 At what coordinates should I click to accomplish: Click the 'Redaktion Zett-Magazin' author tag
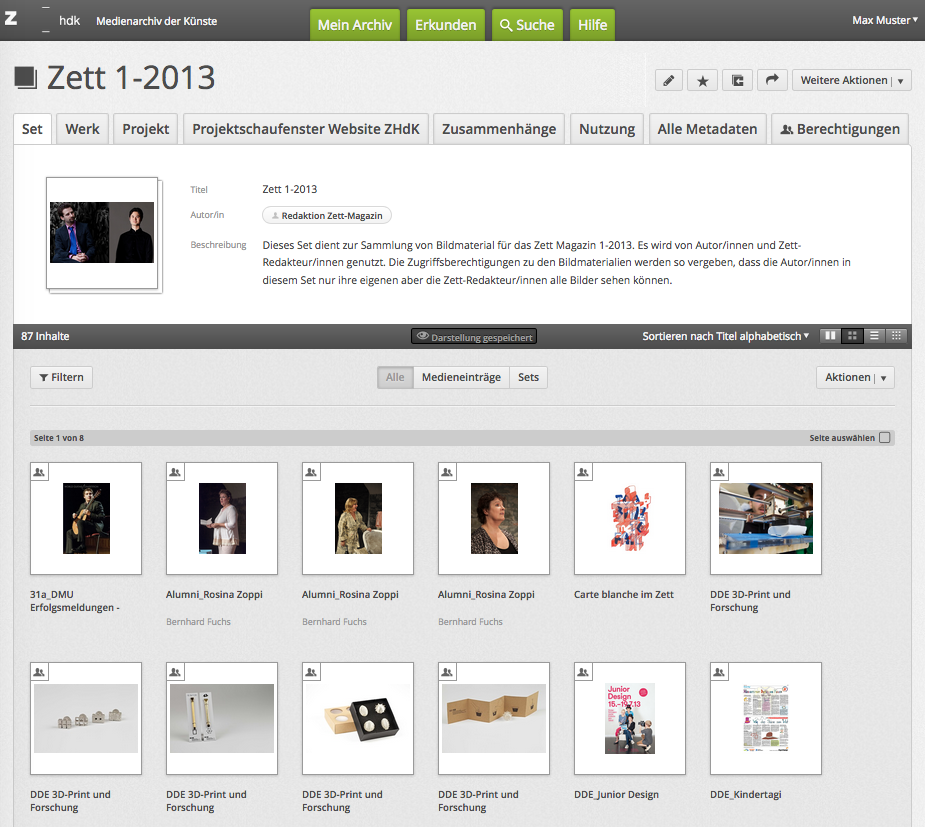tap(328, 215)
